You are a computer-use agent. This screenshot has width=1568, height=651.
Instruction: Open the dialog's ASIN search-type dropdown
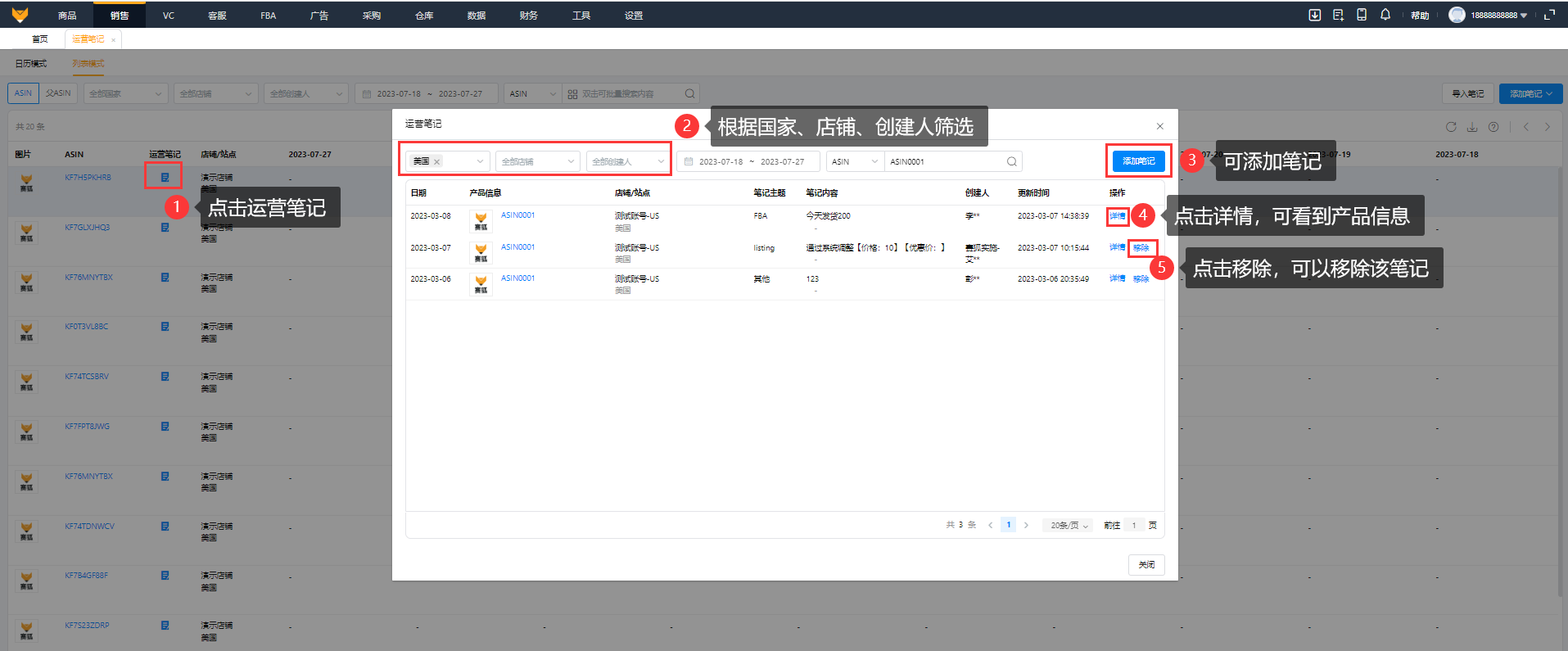[855, 161]
